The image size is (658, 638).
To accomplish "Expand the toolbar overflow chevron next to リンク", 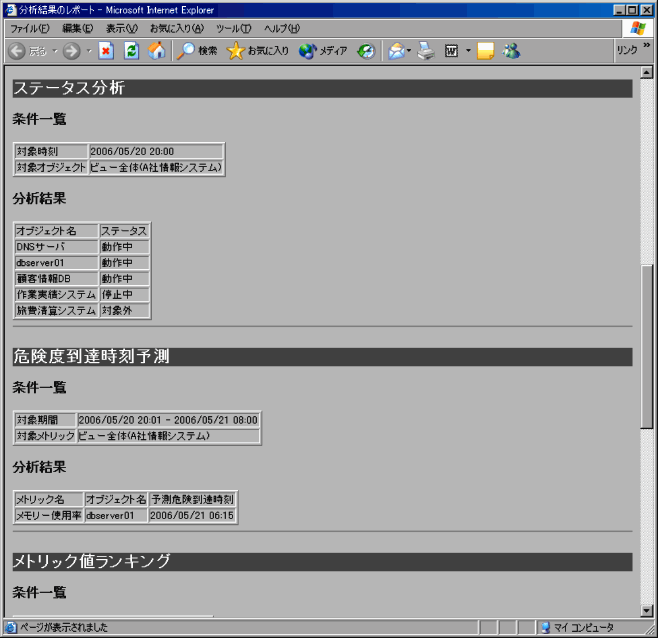I will tap(647, 45).
